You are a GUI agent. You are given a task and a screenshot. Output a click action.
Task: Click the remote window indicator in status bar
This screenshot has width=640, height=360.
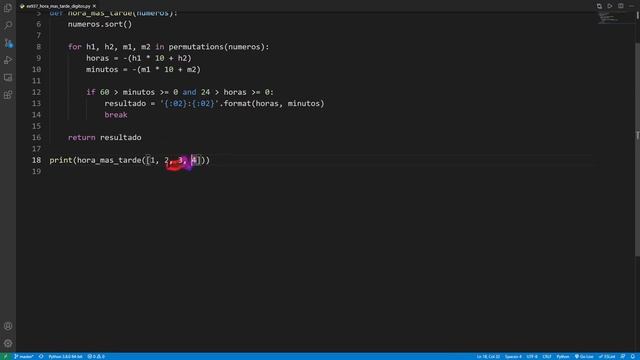(x=5, y=356)
